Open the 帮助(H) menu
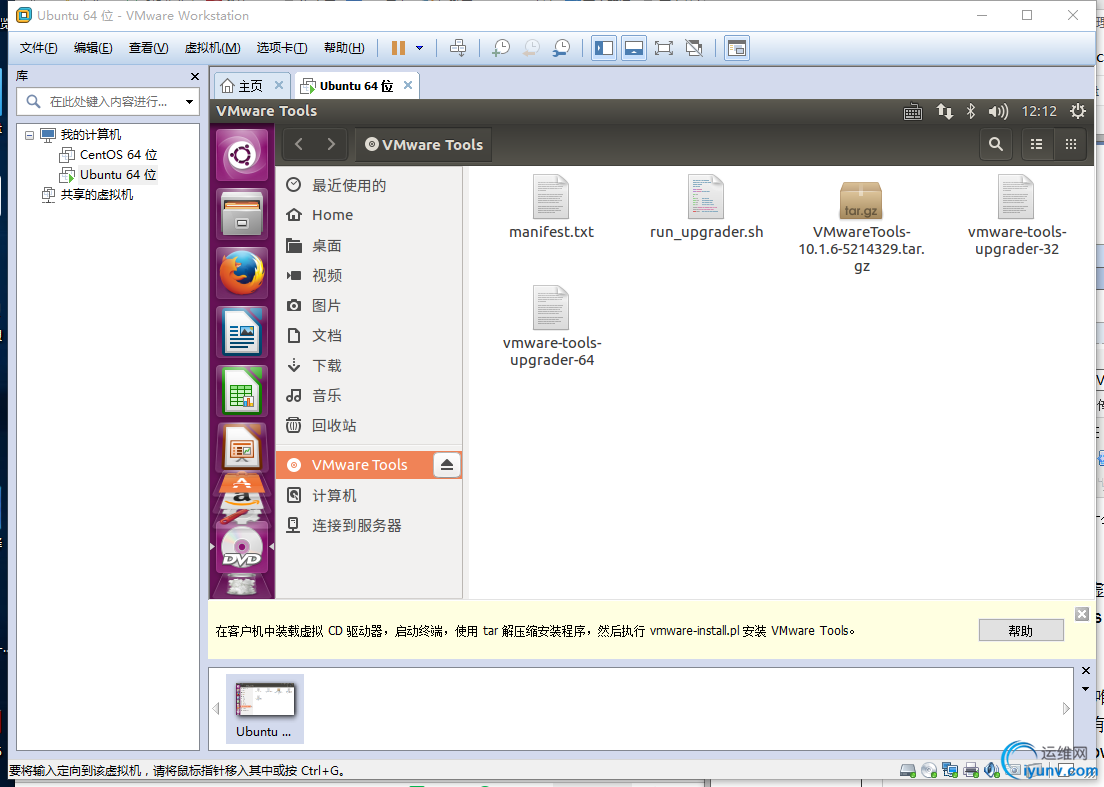The width and height of the screenshot is (1104, 787). click(x=344, y=48)
